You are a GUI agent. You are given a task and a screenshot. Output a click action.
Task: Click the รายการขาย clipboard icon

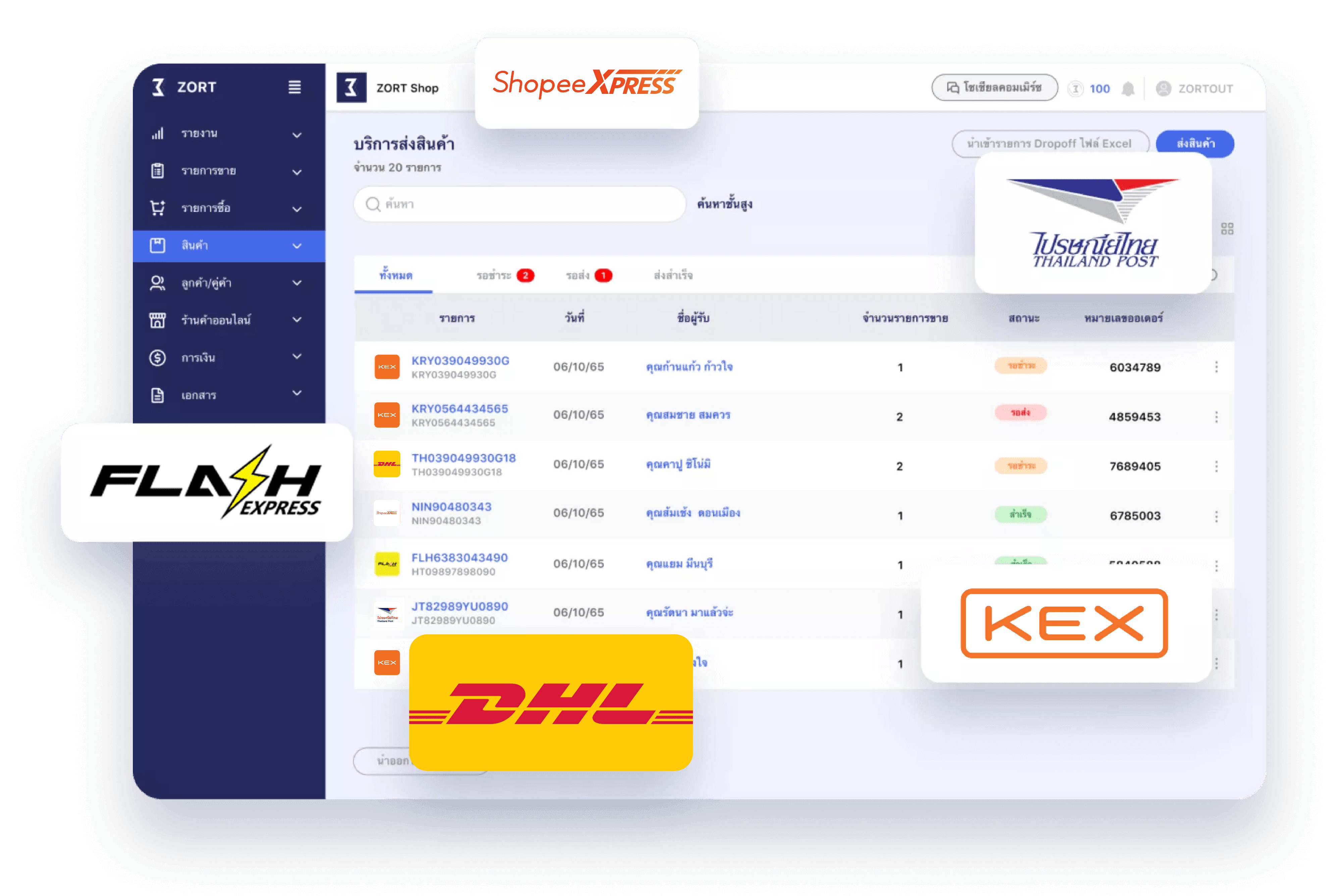[158, 170]
